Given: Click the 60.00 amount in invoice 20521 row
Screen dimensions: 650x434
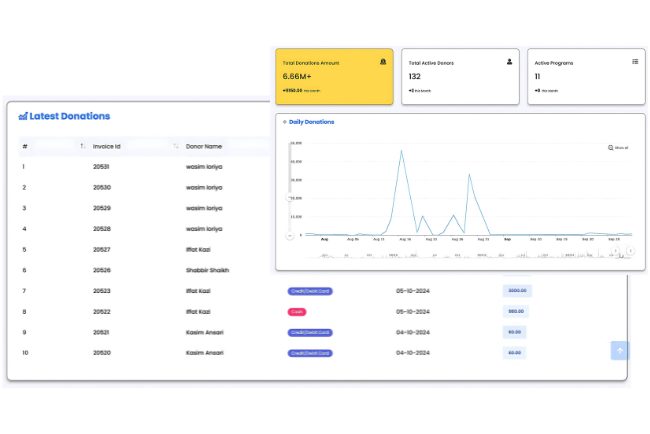Looking at the screenshot, I should pyautogui.click(x=514, y=332).
